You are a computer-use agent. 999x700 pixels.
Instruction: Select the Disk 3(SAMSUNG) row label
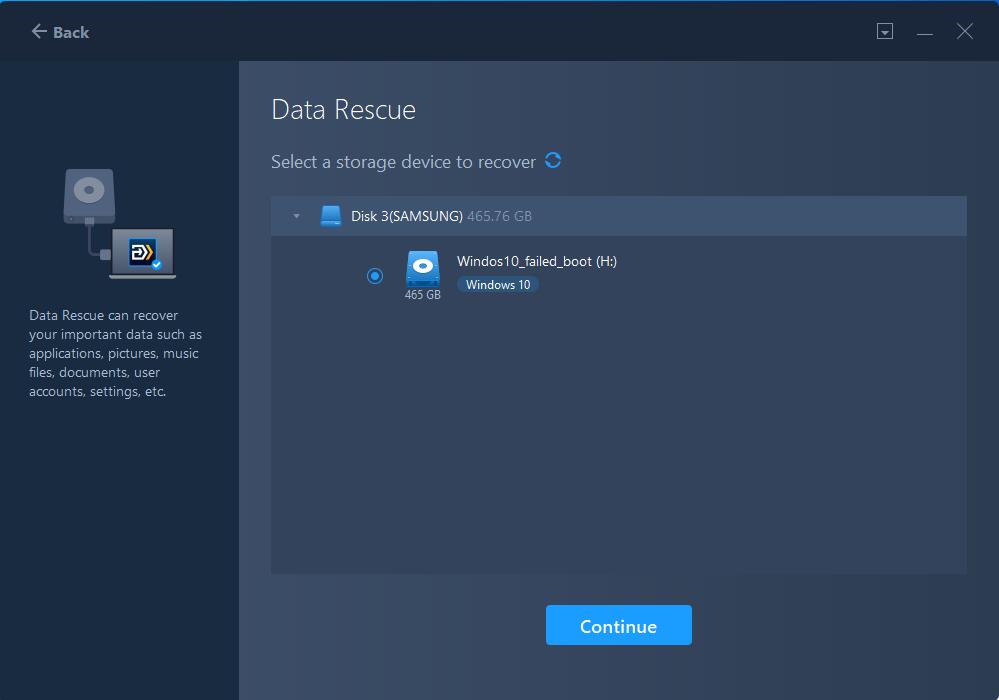pos(406,216)
